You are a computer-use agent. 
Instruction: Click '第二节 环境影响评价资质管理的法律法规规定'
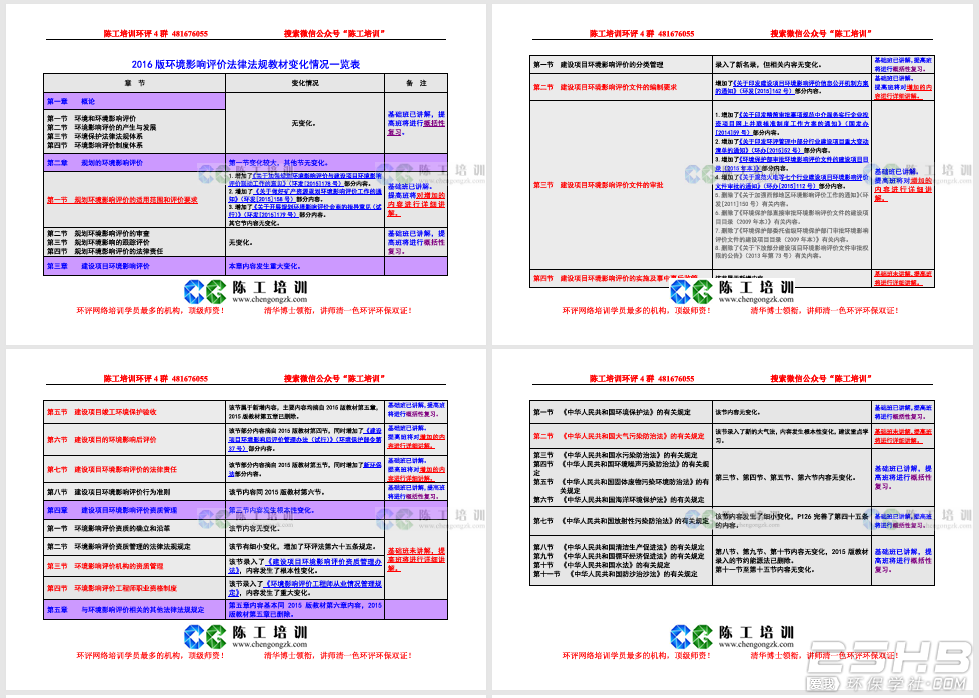pyautogui.click(x=119, y=546)
